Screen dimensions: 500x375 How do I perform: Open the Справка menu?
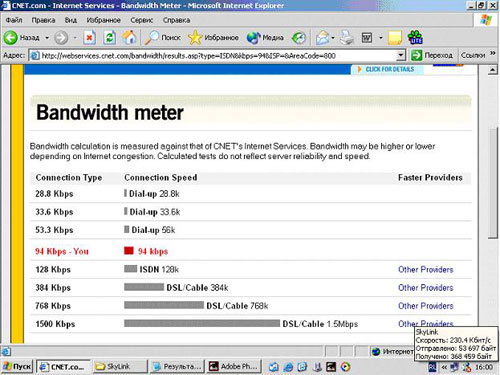tap(176, 20)
